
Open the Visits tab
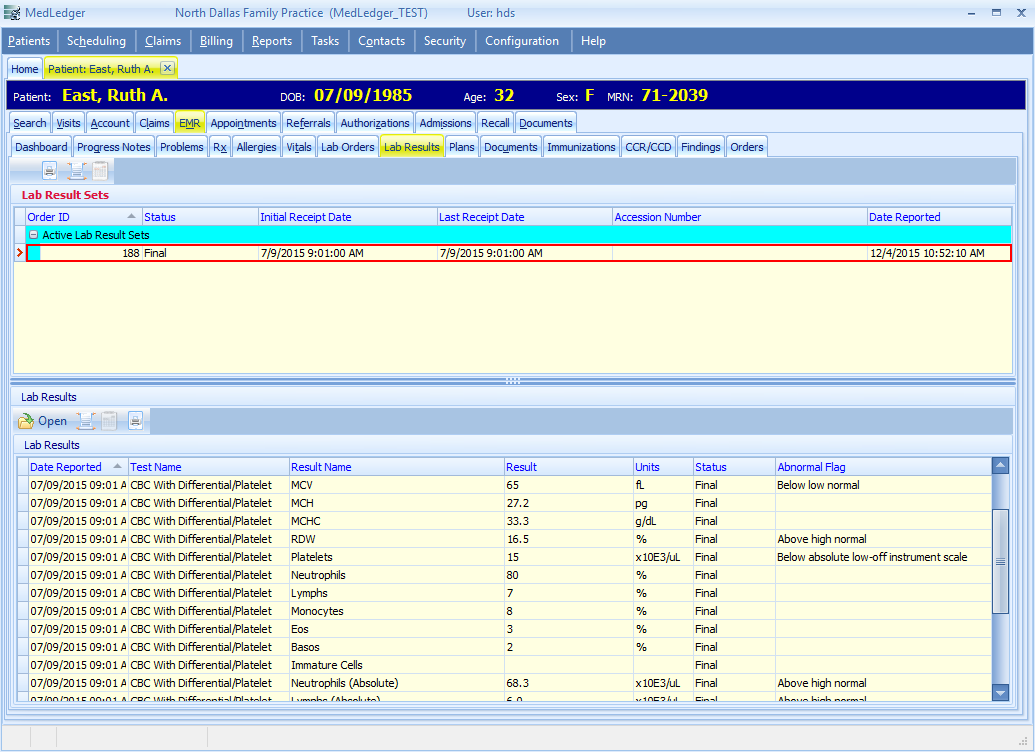pyautogui.click(x=68, y=123)
